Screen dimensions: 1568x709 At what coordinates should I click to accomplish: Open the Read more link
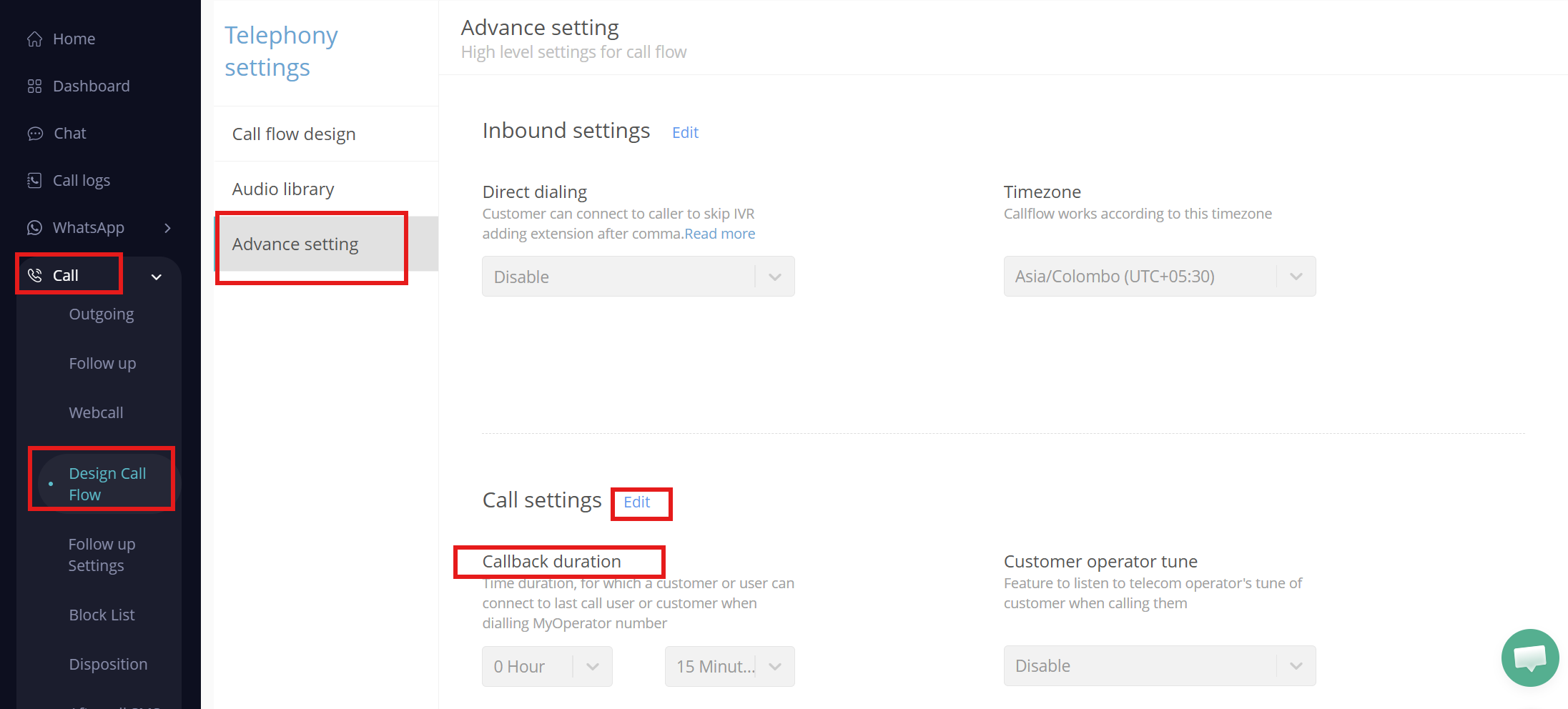pyautogui.click(x=719, y=234)
